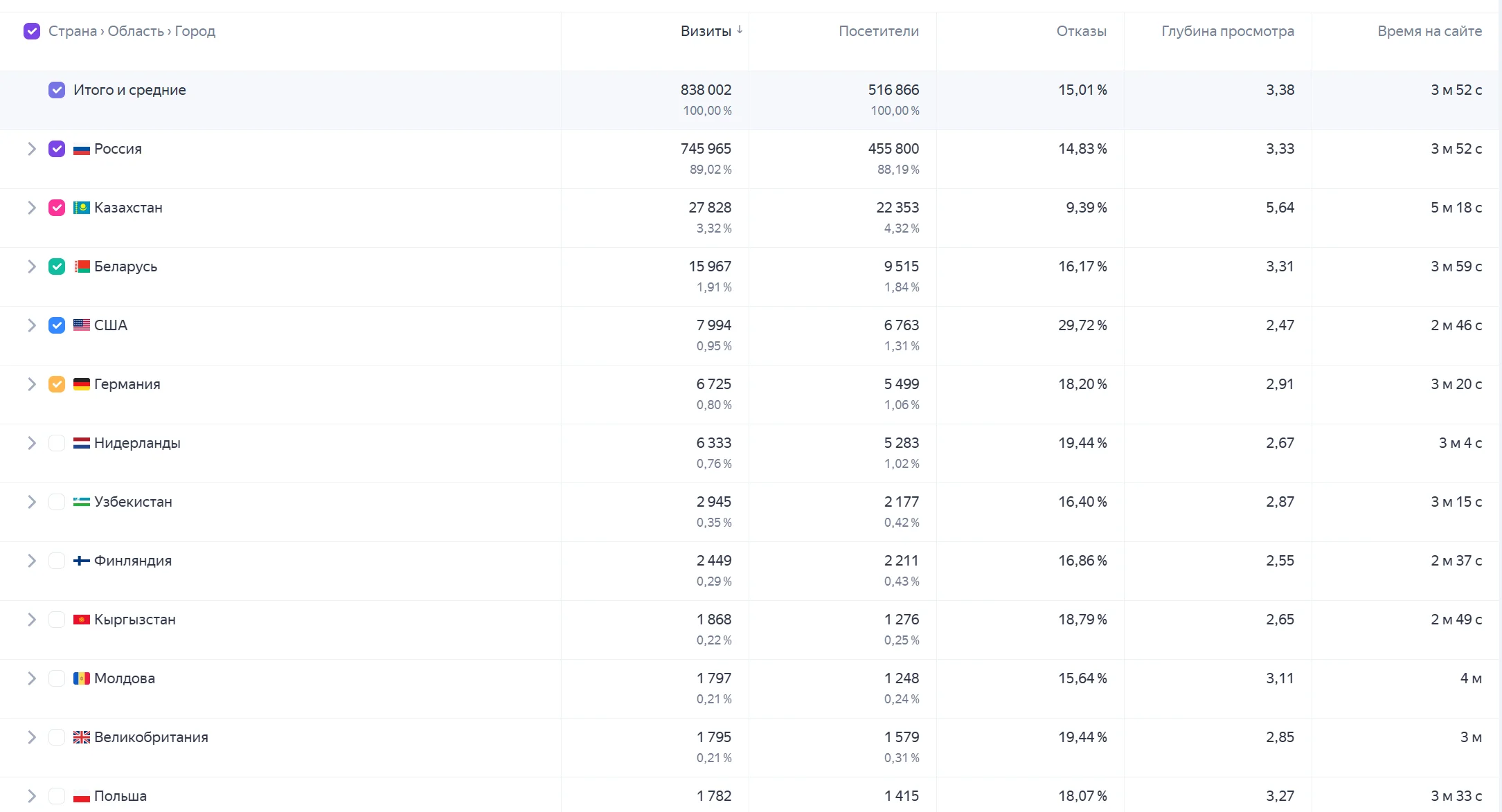Expand the Молдова row chevron
Viewport: 1502px width, 812px height.
[x=32, y=678]
